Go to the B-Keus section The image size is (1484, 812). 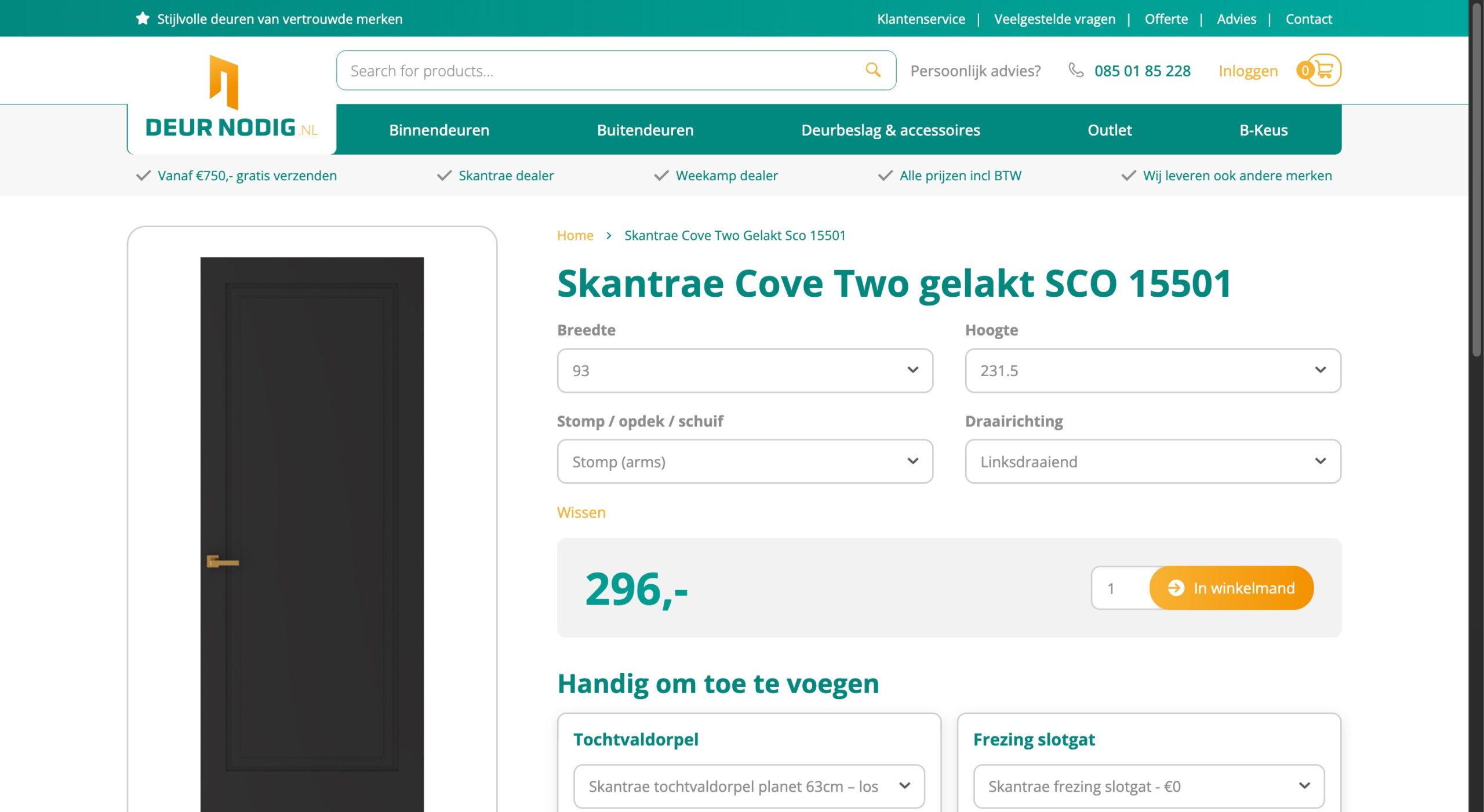point(1263,130)
